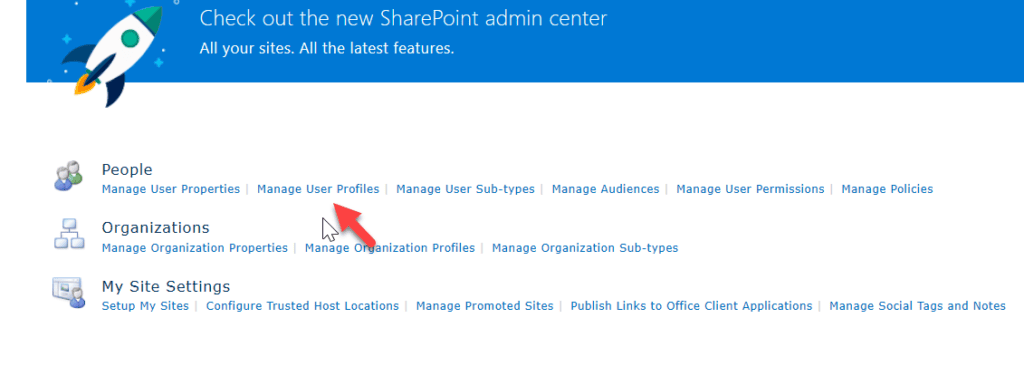Click 'All your sites. All the latest features.' text
Screen dimensions: 1024x376
point(327,48)
